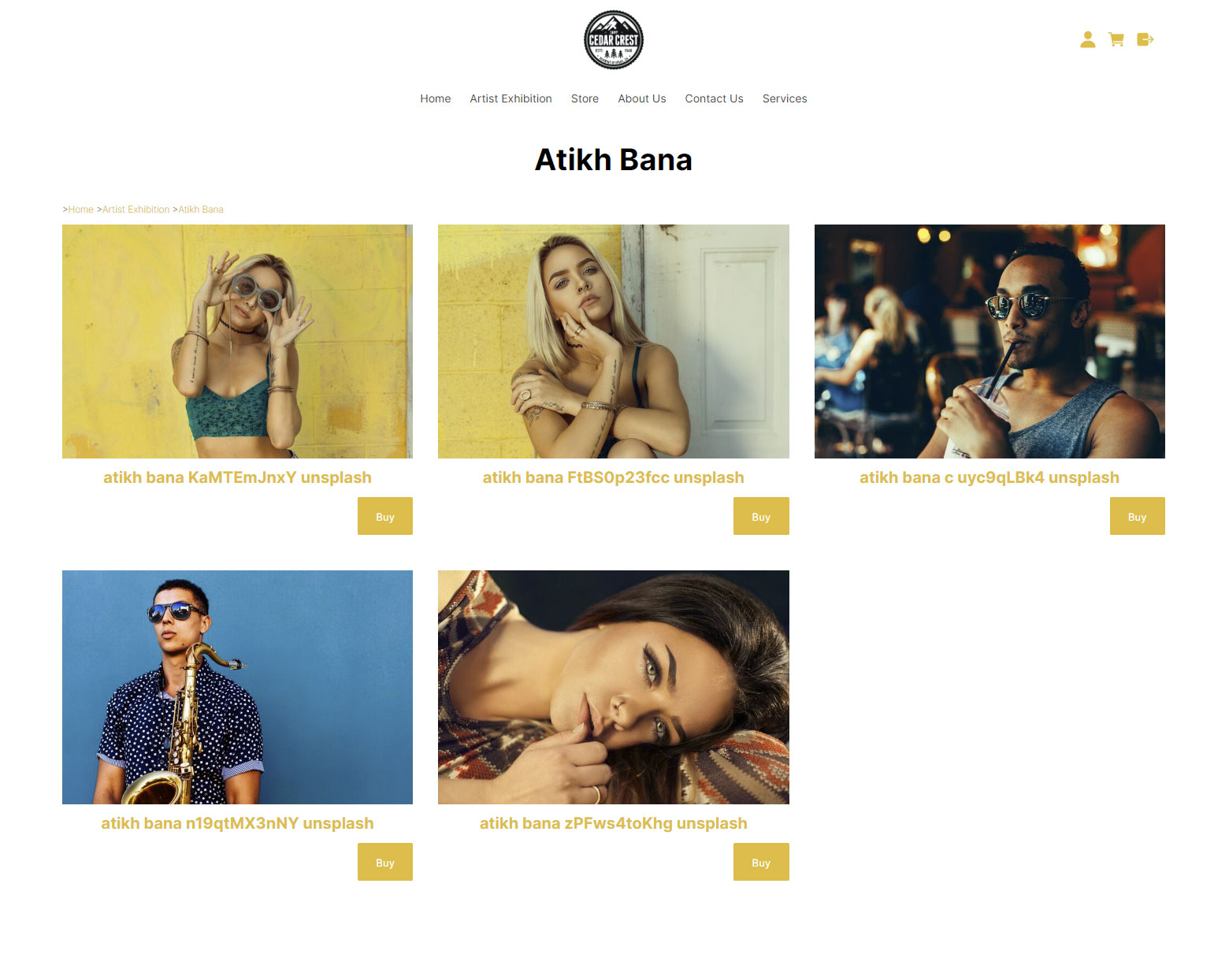Viewport: 1229px width, 980px height.
Task: Open Contact Us page
Action: (714, 98)
